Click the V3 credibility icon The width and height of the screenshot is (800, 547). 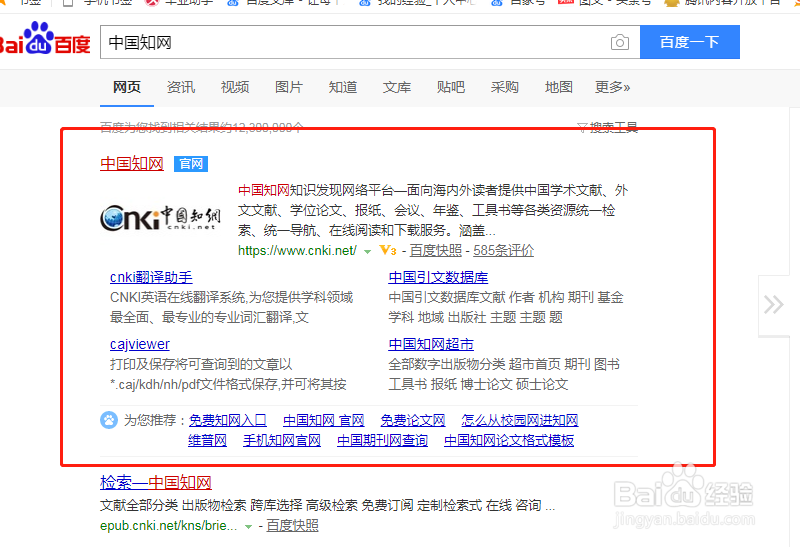388,251
